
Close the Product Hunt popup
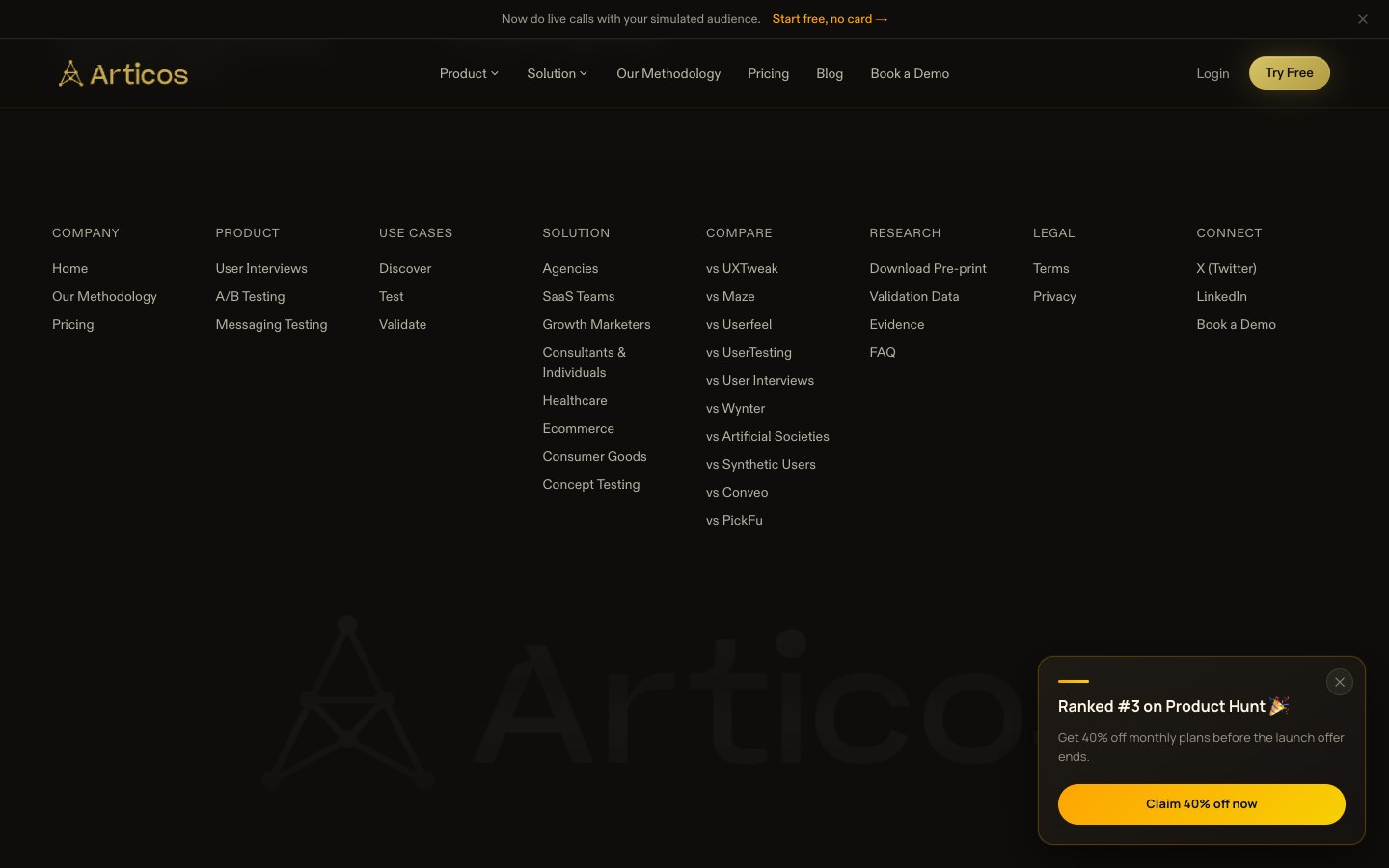[x=1339, y=682]
